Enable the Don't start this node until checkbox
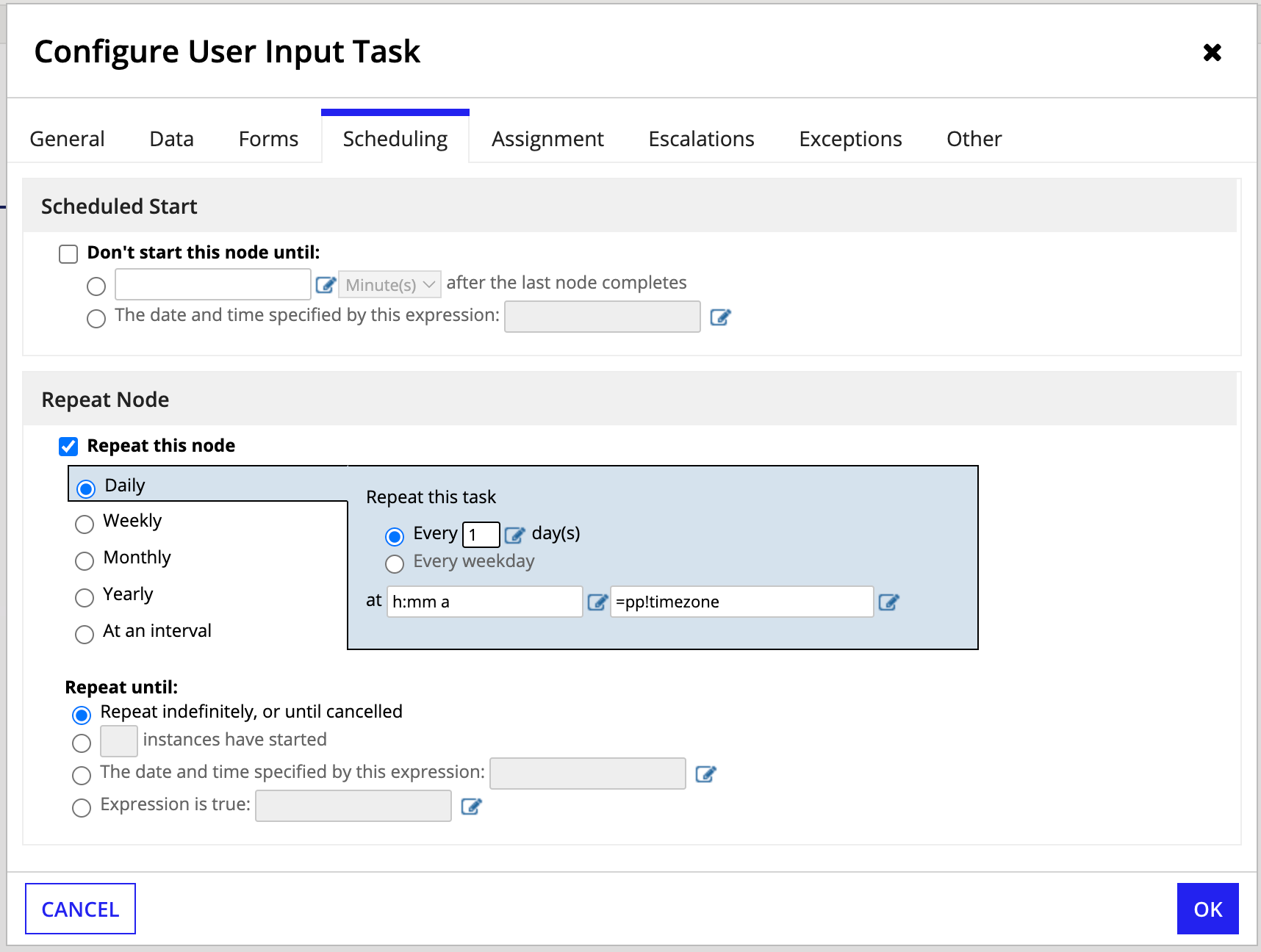 tap(68, 254)
